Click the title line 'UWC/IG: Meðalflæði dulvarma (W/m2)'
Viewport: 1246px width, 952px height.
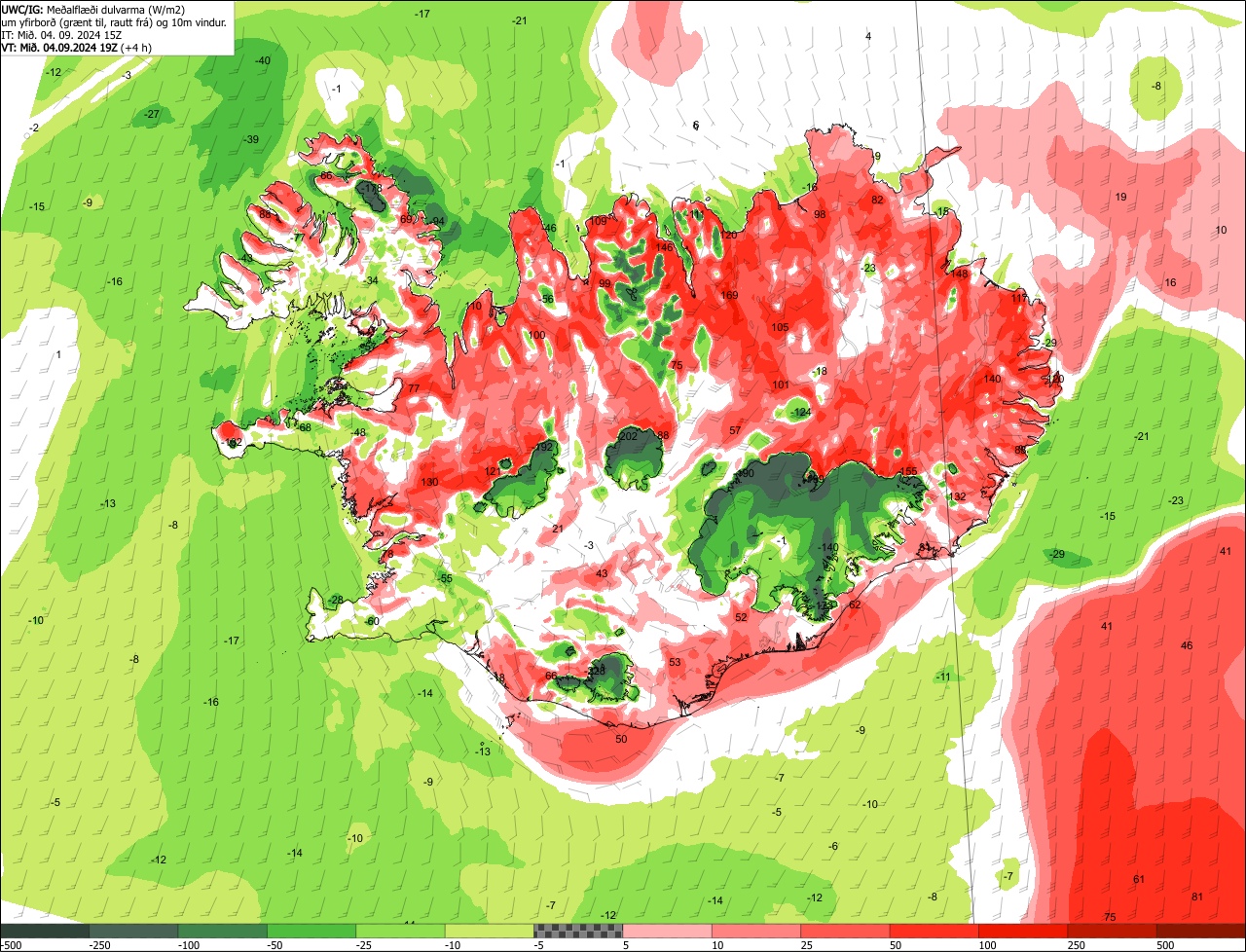93,10
